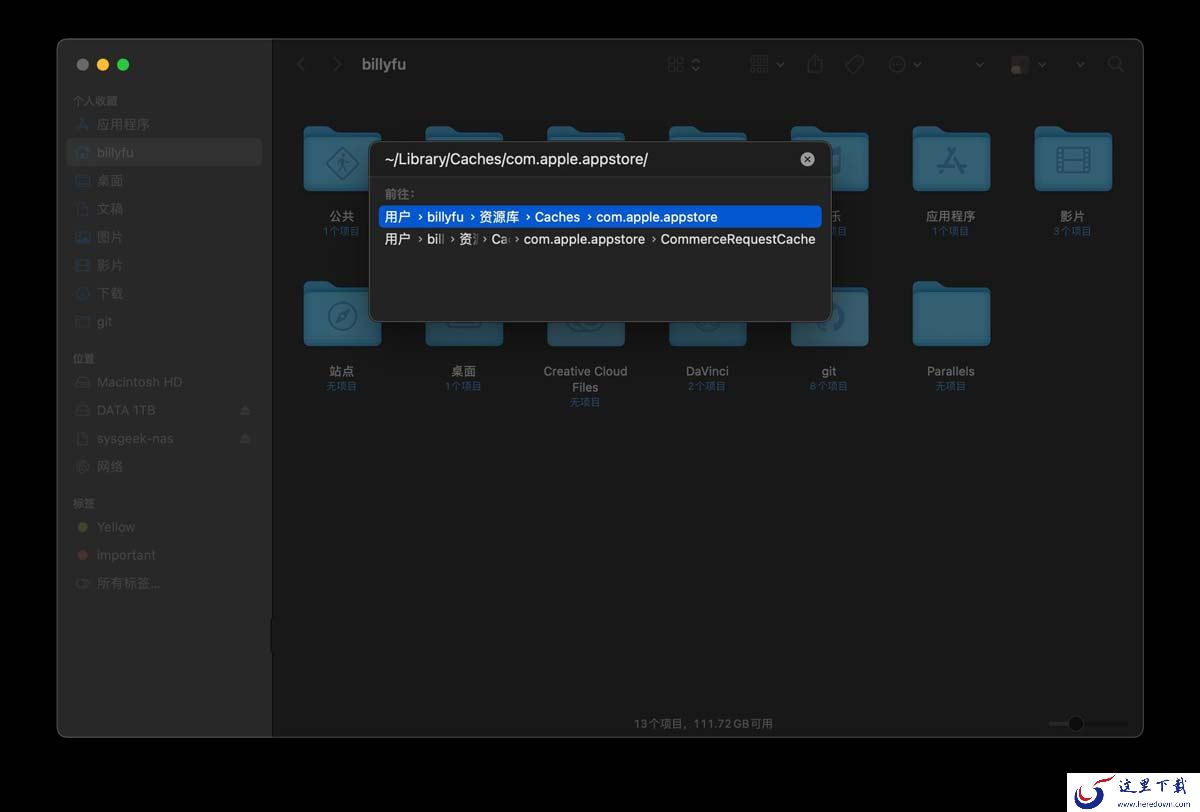The height and width of the screenshot is (812, 1200).
Task: Select the 影片 folder icon in the file grid
Action: click(x=1073, y=160)
